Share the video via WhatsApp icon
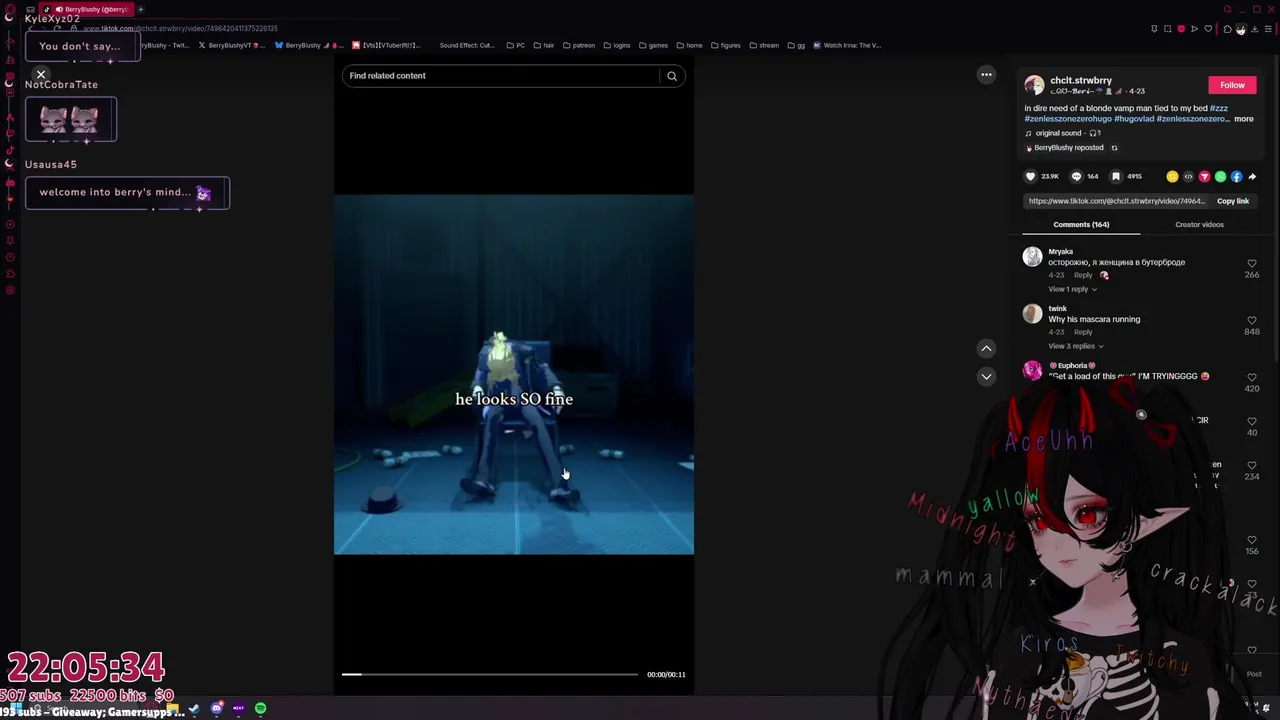 point(1220,176)
